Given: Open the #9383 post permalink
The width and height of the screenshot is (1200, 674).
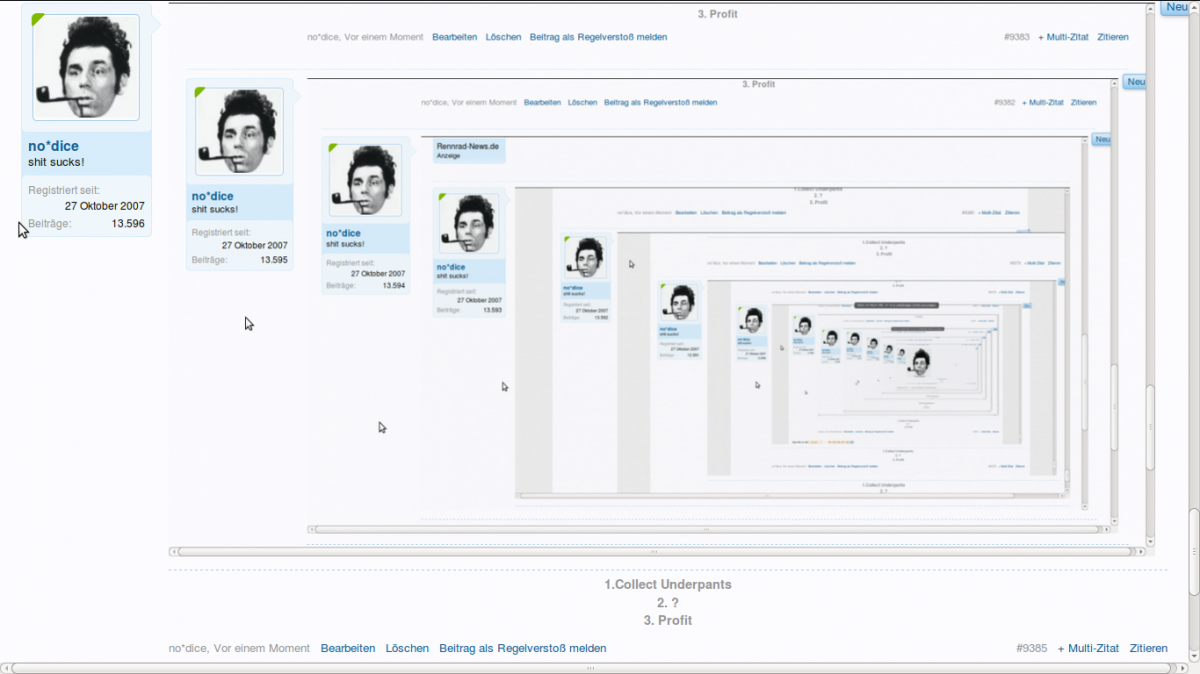Looking at the screenshot, I should click(1016, 37).
